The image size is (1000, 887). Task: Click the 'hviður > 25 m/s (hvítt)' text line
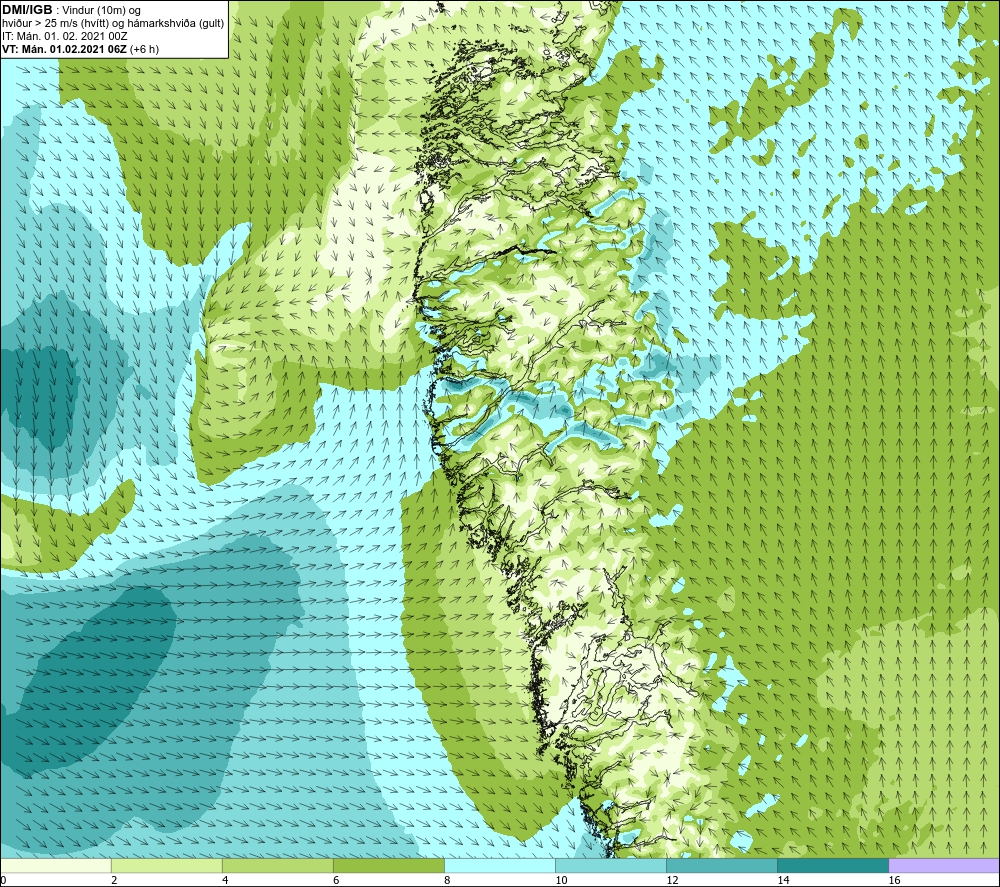(113, 24)
